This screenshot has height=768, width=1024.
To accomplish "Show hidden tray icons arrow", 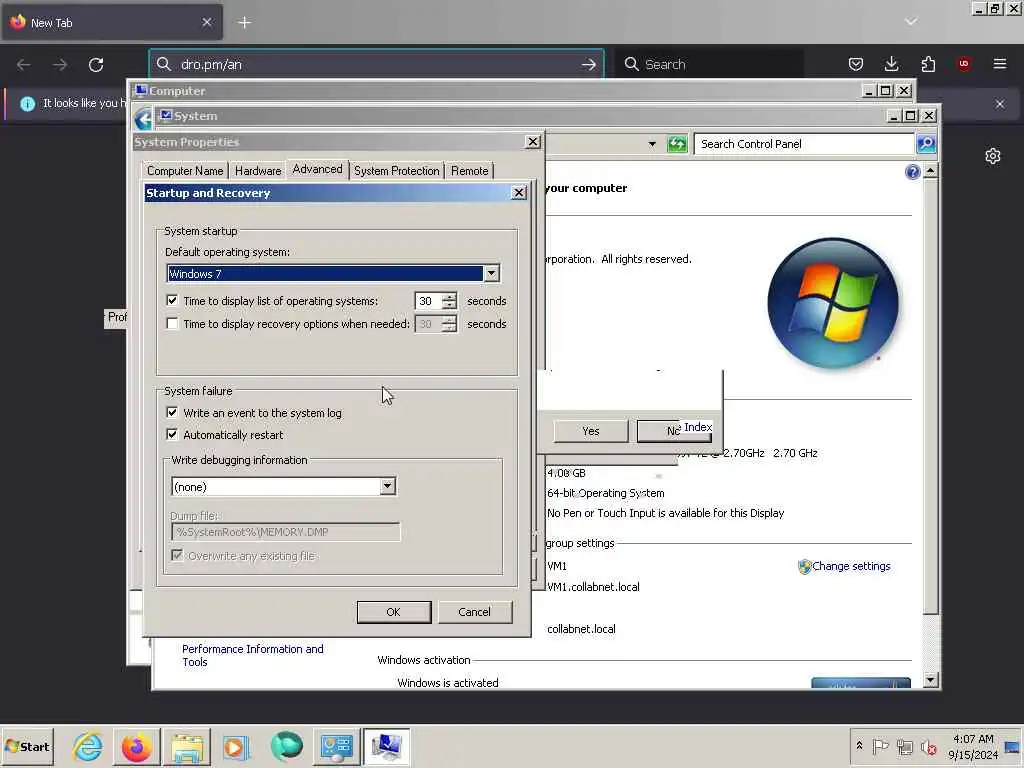I will coord(859,746).
